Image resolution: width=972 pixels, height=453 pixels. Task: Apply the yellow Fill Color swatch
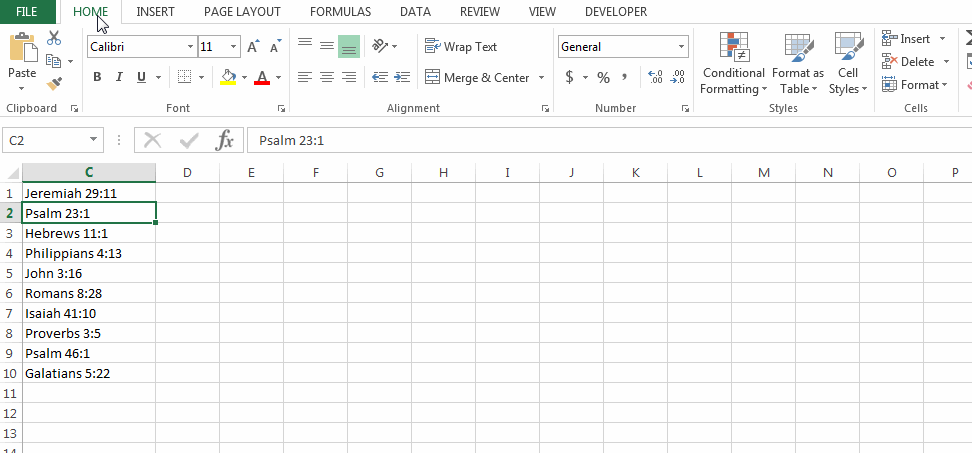tap(228, 77)
